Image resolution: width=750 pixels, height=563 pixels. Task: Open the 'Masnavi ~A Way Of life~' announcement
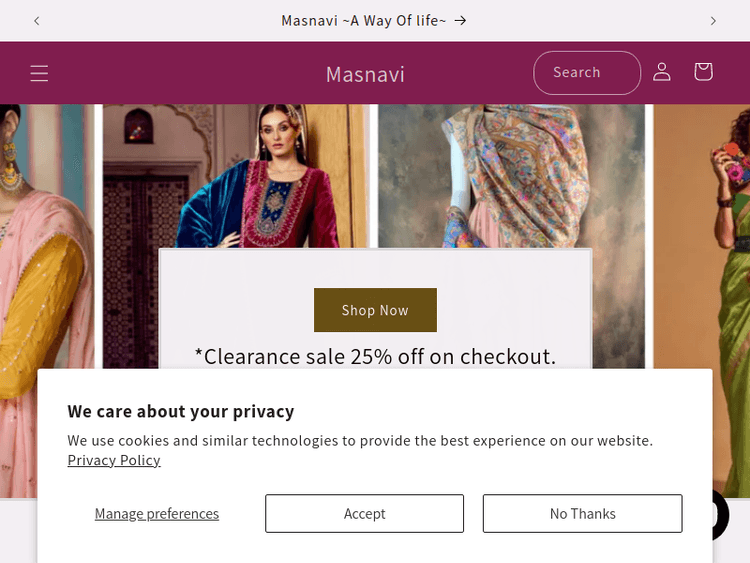pyautogui.click(x=364, y=20)
